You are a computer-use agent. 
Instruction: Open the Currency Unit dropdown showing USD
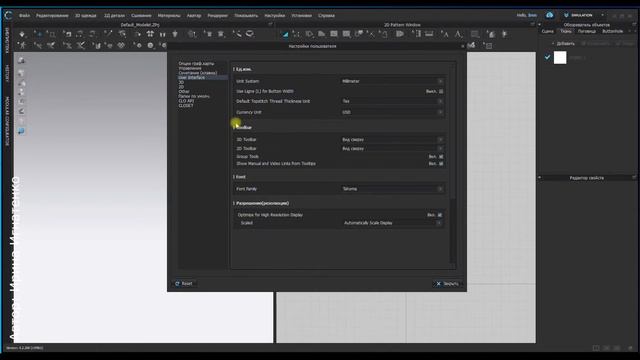click(x=392, y=112)
